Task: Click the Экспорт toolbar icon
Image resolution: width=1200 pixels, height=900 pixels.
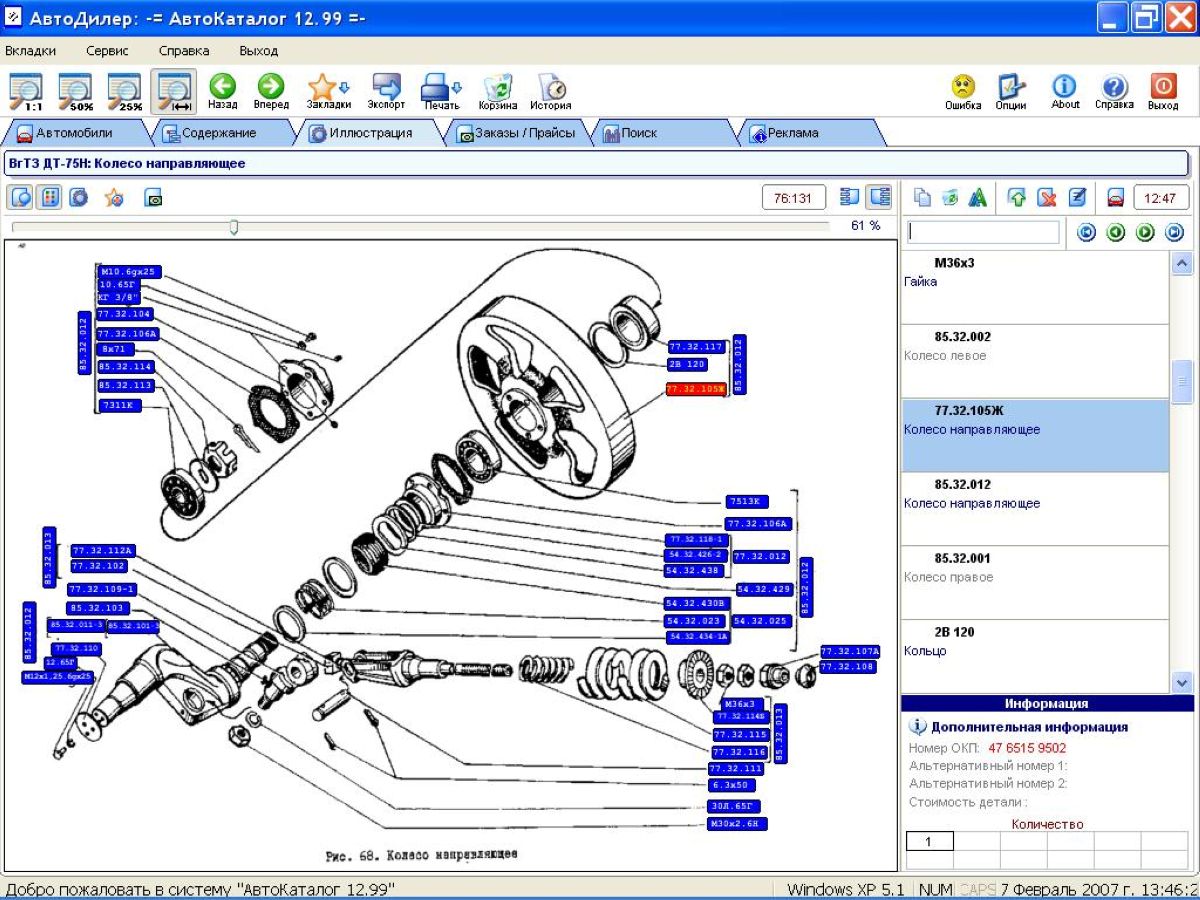Action: [x=386, y=91]
